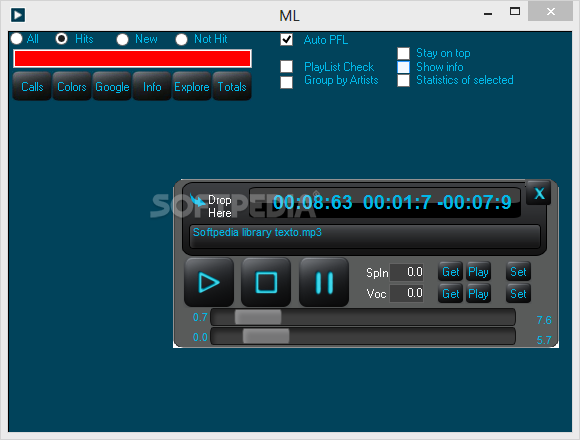Click the play triangle button
Viewport: 580px width, 440px height.
coord(209,282)
